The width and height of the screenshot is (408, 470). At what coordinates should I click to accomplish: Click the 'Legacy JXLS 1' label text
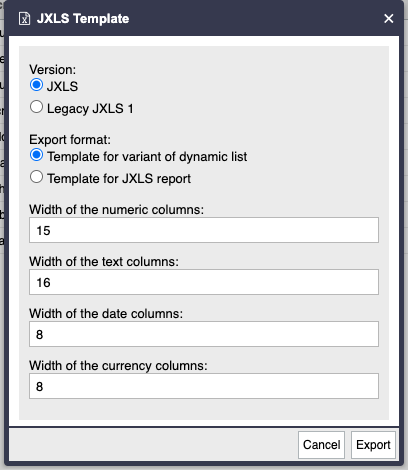[x=90, y=109]
